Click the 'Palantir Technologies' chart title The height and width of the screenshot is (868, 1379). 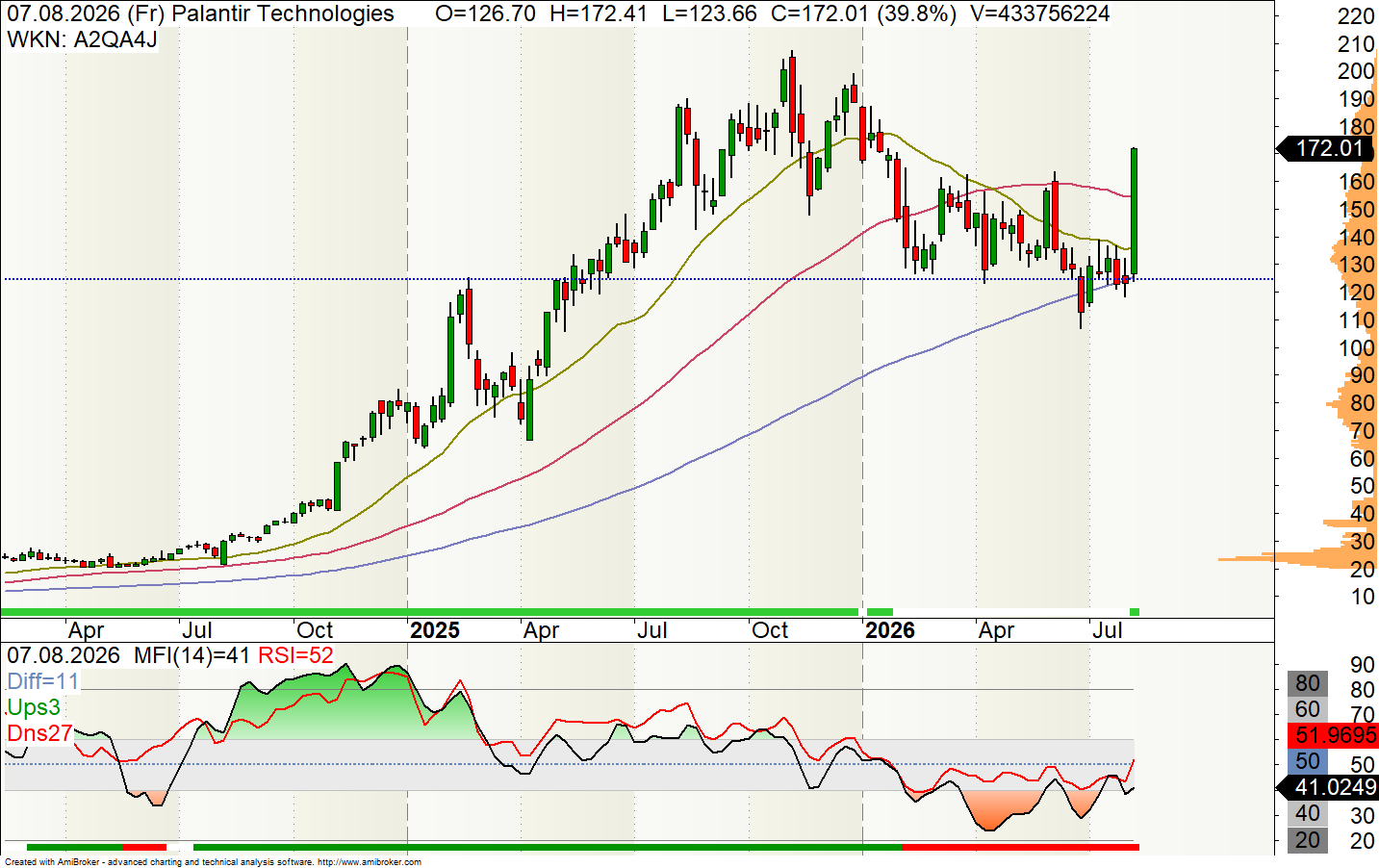click(283, 13)
